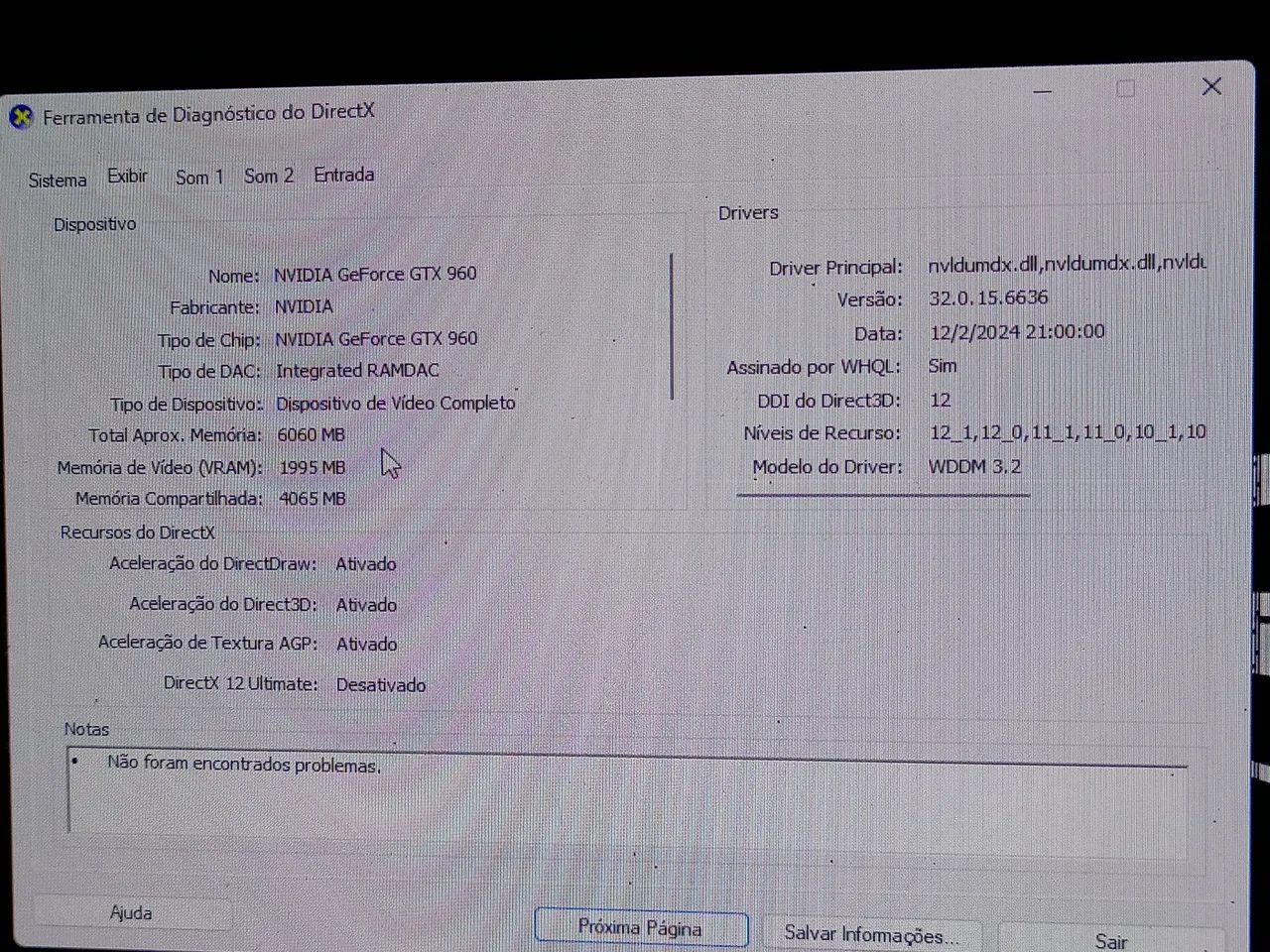Switch to the Entrada tab

point(343,174)
